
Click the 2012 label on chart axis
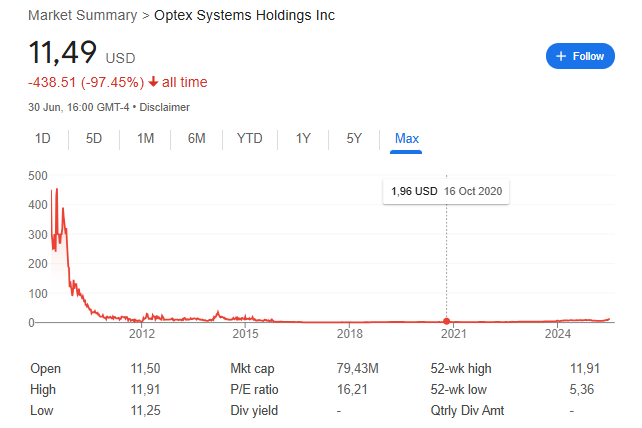pos(141,333)
